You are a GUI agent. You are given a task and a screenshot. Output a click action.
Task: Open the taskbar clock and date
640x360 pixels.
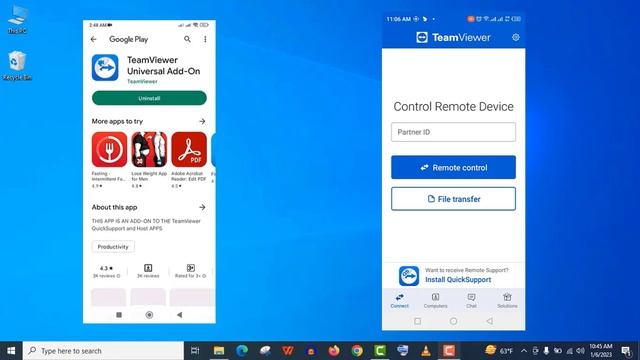(x=601, y=351)
